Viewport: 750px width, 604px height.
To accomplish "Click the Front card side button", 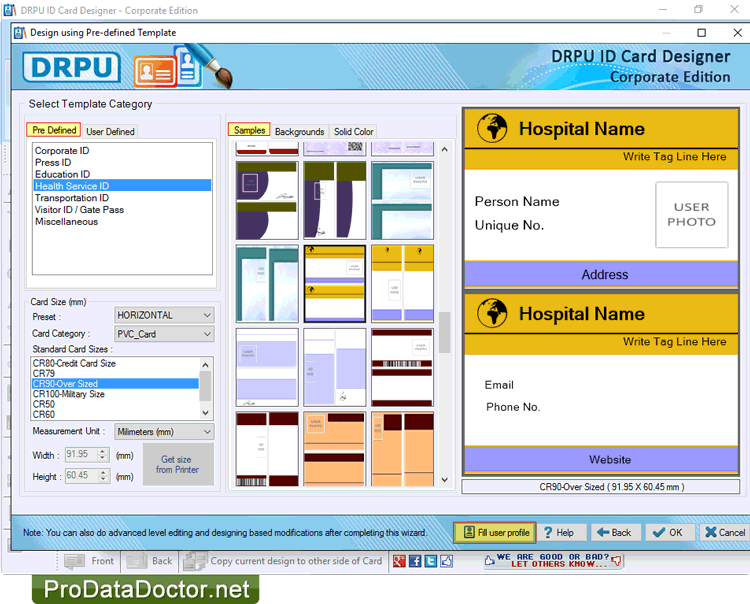I will (x=89, y=561).
